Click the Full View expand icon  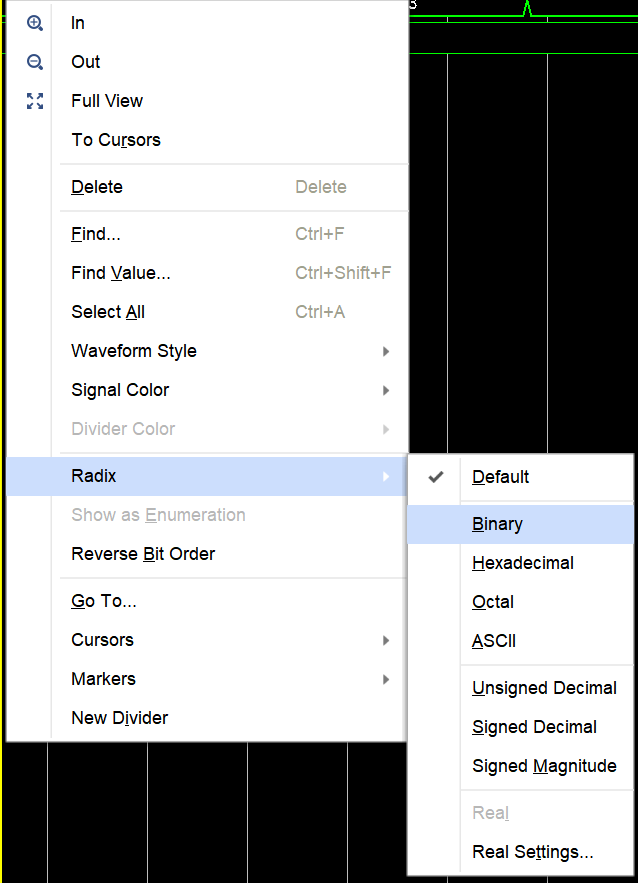coord(35,101)
